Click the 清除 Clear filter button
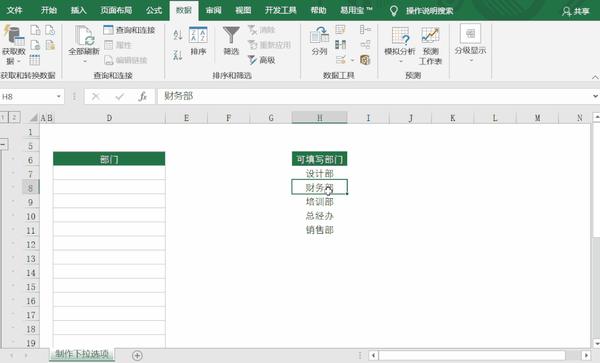The image size is (600, 363). tap(262, 30)
